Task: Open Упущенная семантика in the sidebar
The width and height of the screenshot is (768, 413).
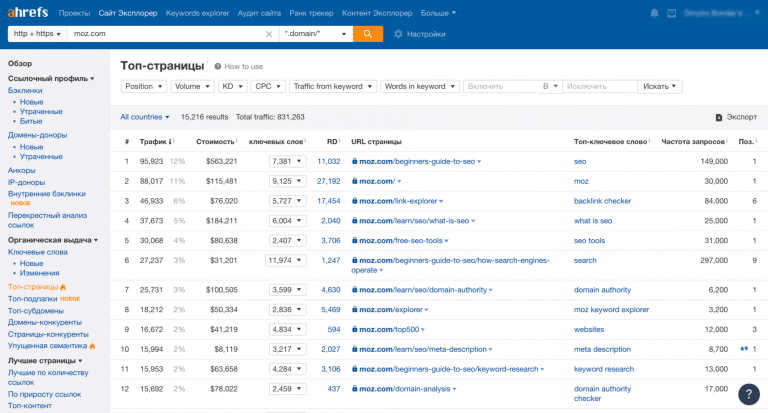Action: [x=48, y=345]
